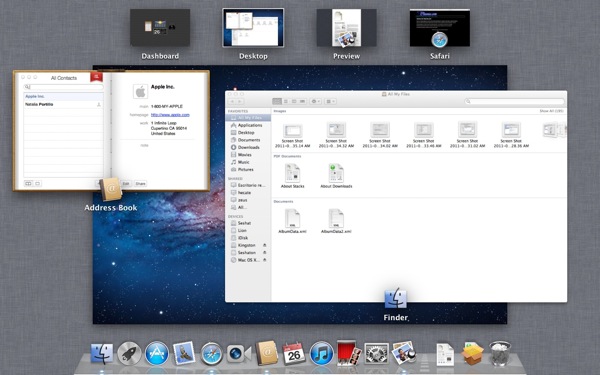
Task: Switch to the Preview full-screen space
Action: coord(346,28)
